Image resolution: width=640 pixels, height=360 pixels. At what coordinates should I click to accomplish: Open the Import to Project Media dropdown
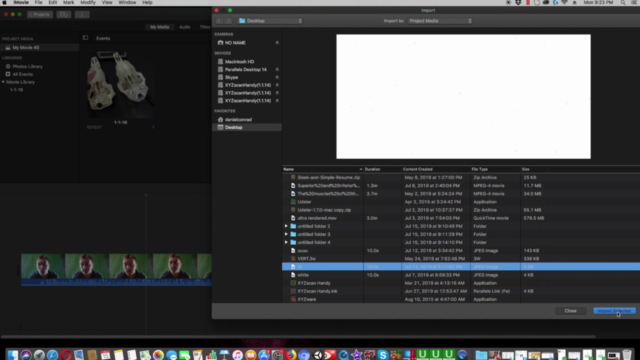tap(440, 21)
